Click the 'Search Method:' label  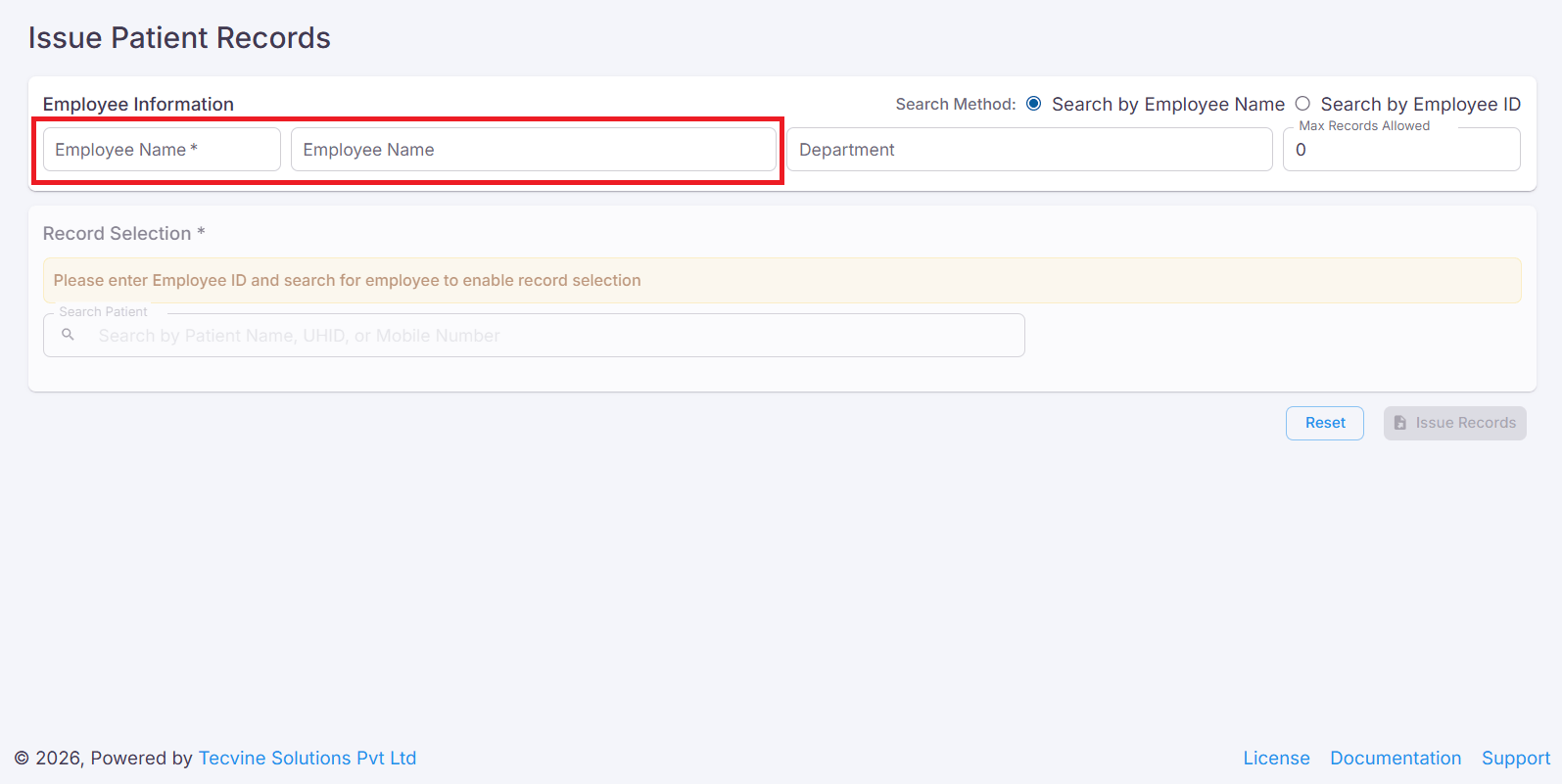[x=956, y=105]
